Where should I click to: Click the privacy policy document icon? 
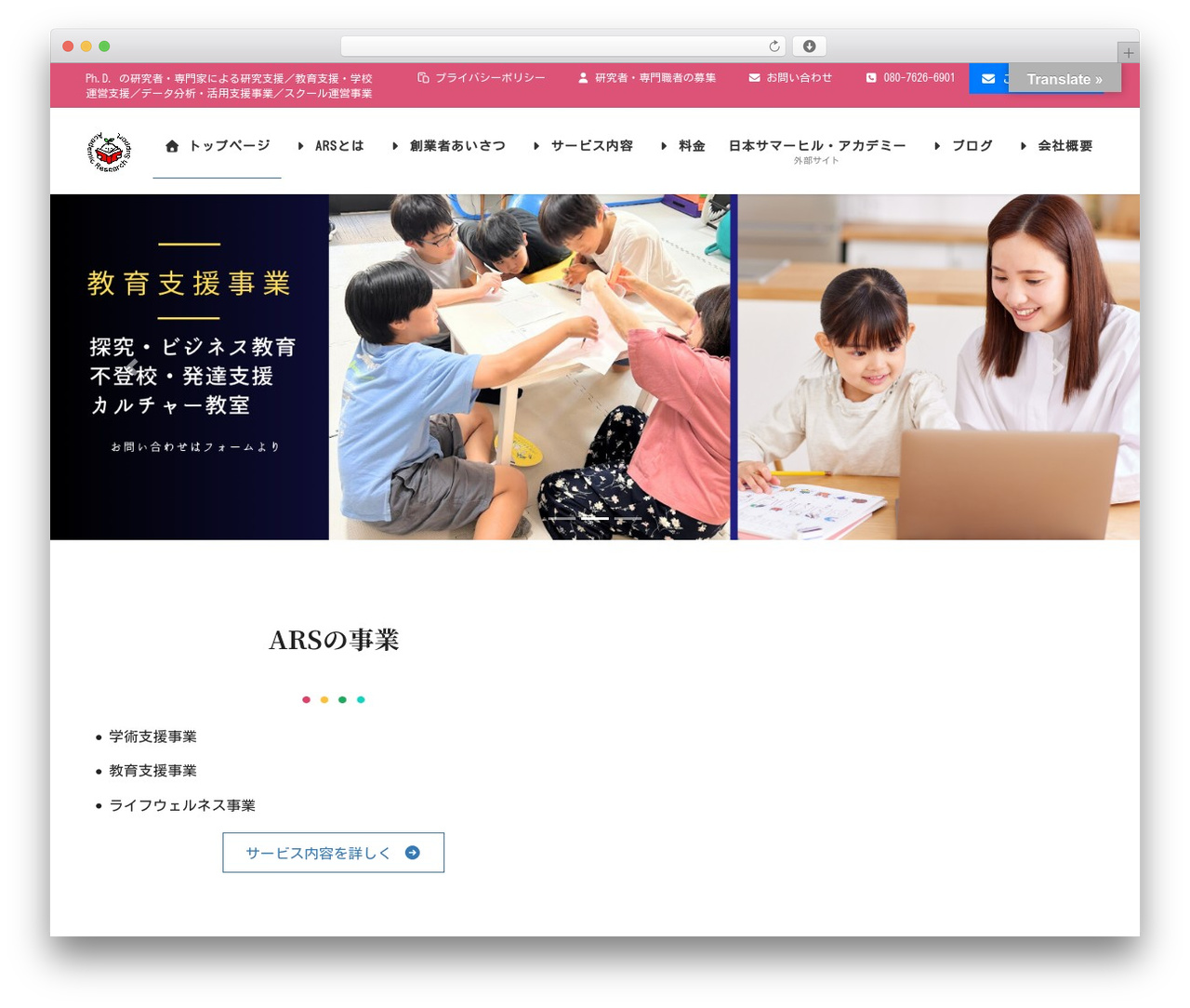click(423, 78)
